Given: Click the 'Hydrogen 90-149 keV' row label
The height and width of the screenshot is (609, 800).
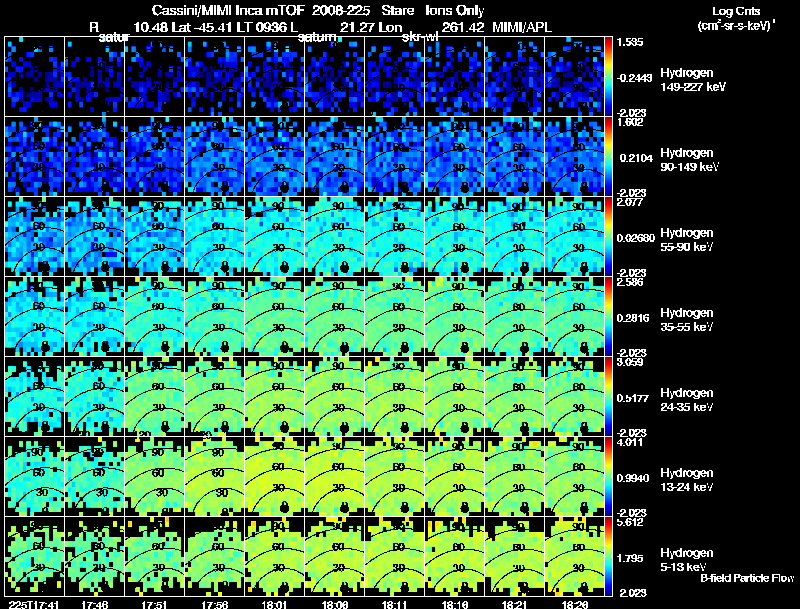Looking at the screenshot, I should point(689,160).
